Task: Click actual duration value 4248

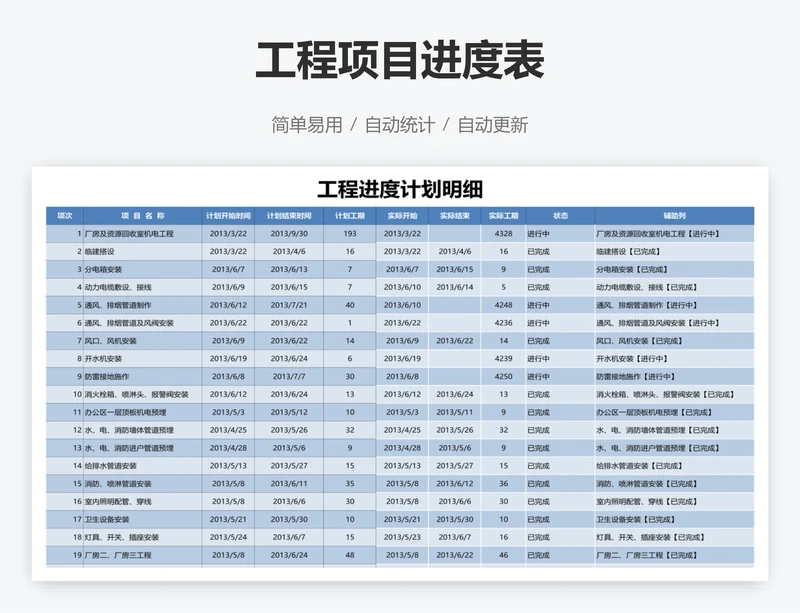Action: 503,305
